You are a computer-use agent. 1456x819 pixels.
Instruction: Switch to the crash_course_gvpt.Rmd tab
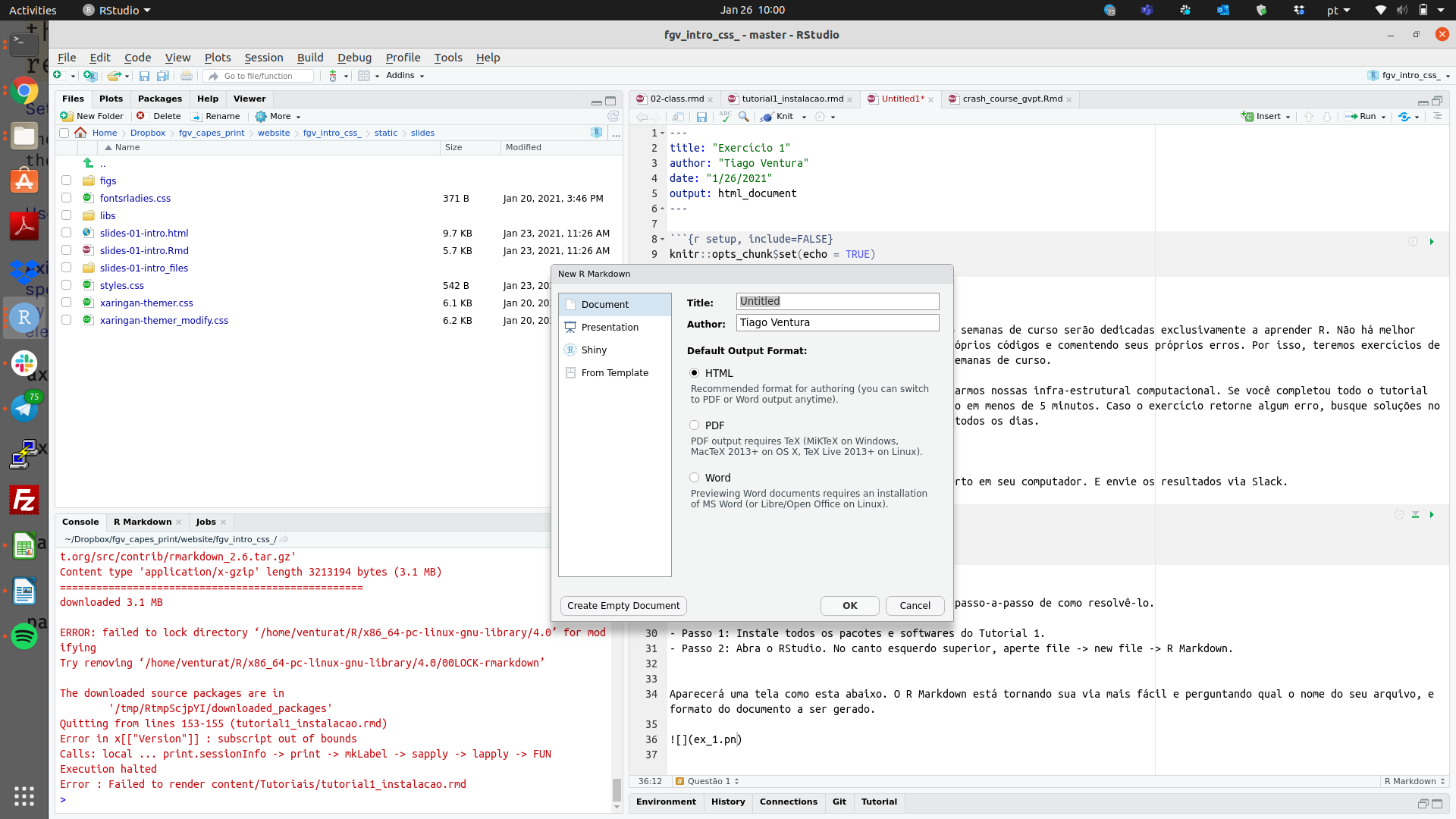click(x=1012, y=99)
